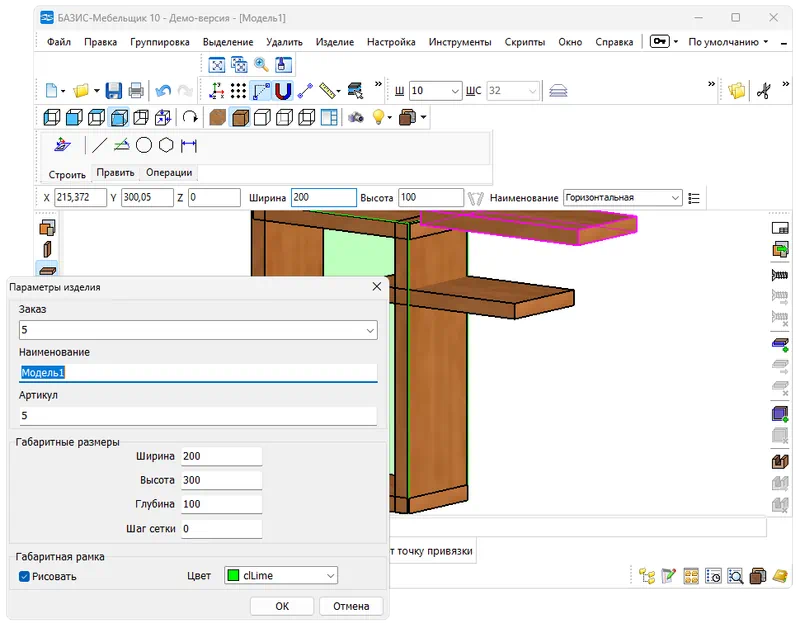The width and height of the screenshot is (800, 628).
Task: Select the dimension tool icon
Action: 189,145
